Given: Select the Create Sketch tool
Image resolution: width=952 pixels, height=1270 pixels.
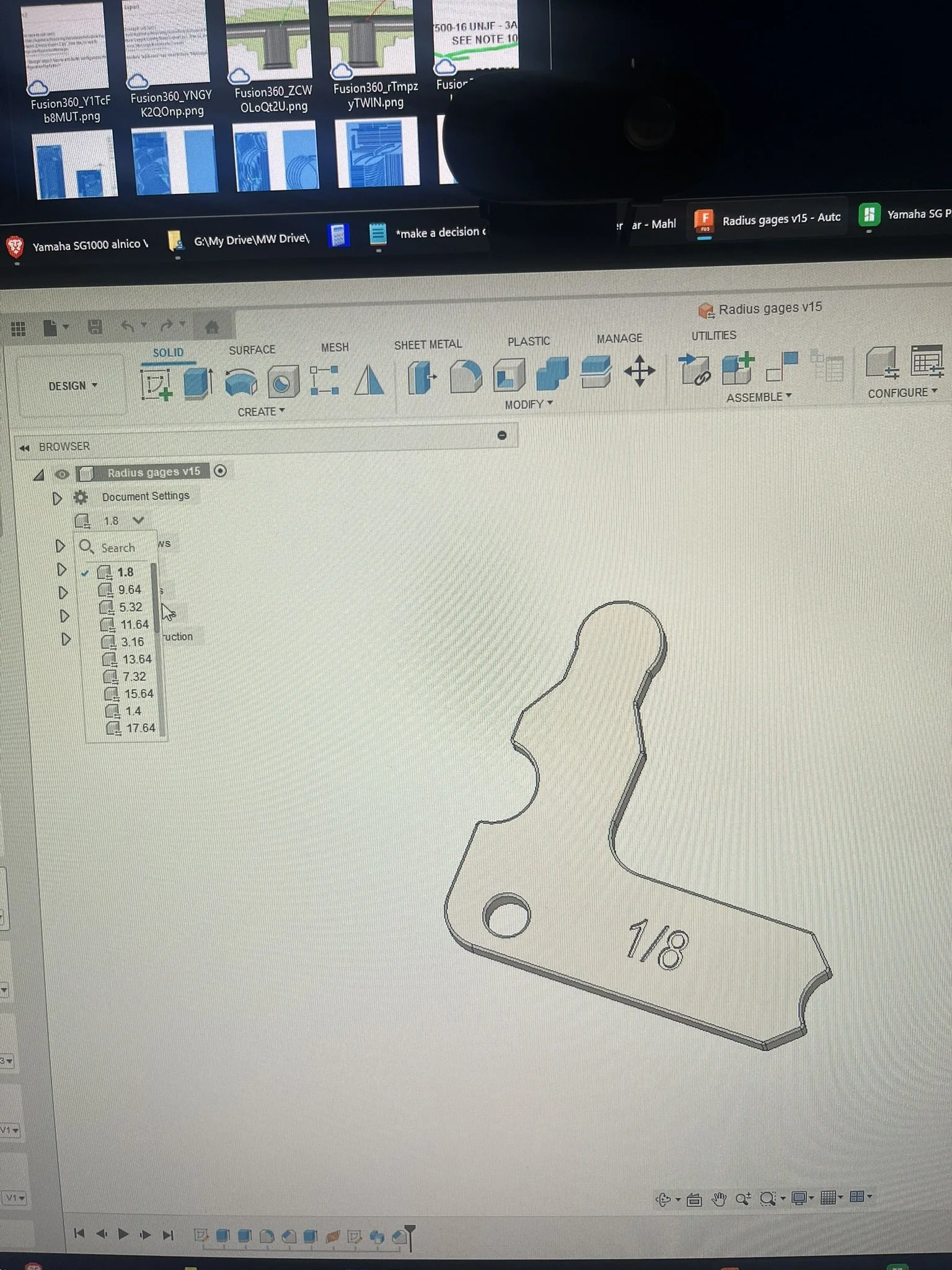Looking at the screenshot, I should coord(156,384).
